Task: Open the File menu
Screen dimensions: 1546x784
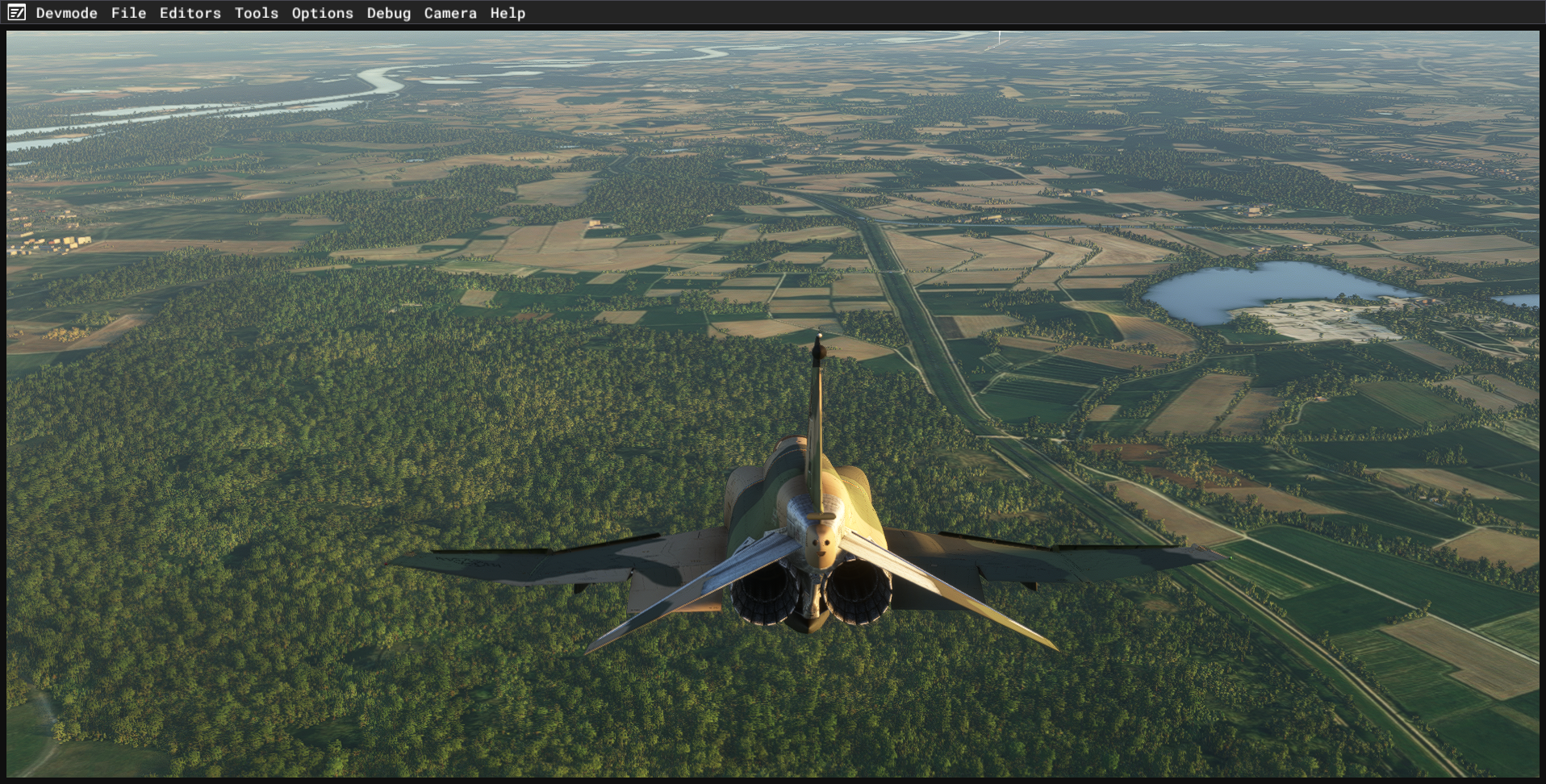Action: 129,13
